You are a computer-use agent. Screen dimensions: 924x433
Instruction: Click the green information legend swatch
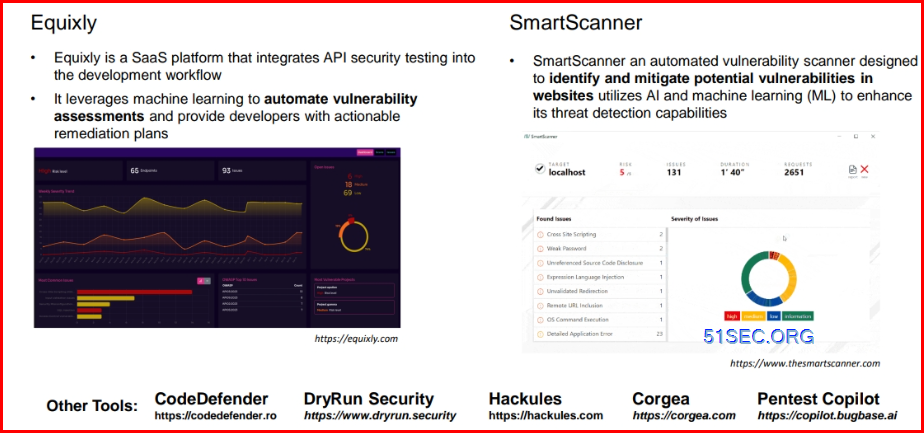click(798, 316)
